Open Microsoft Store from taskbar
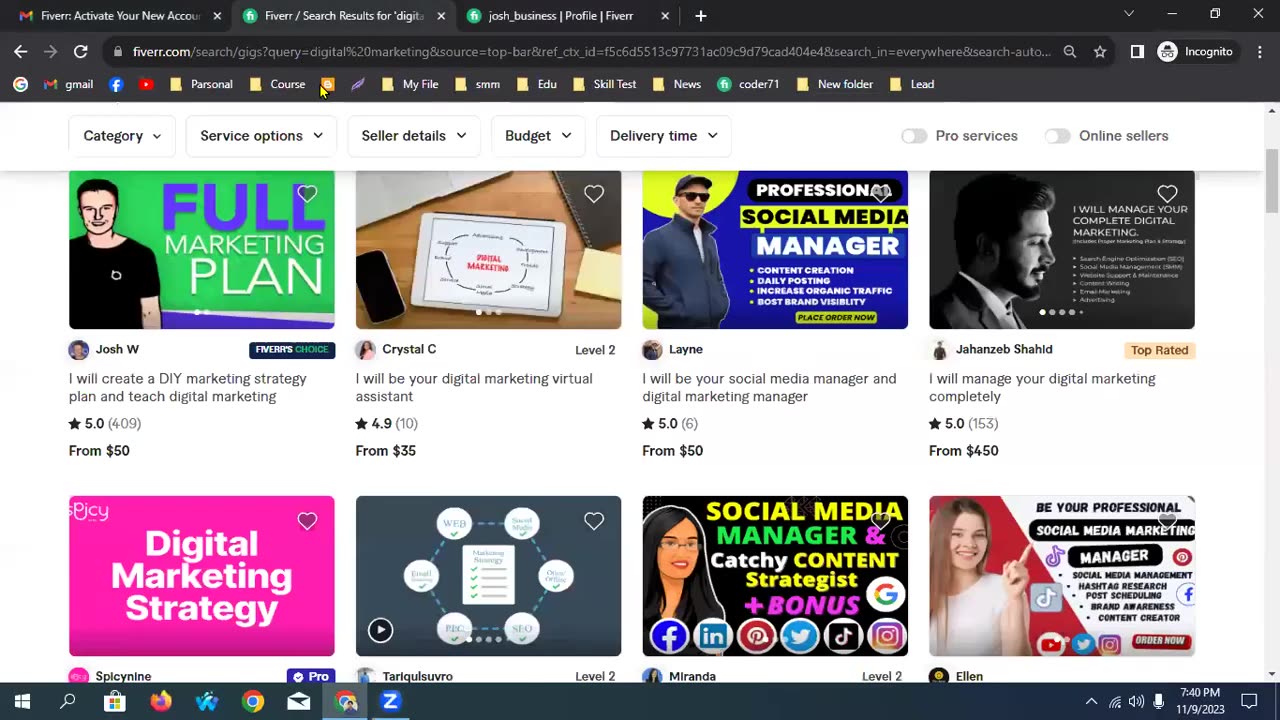This screenshot has width=1280, height=720. 115,701
